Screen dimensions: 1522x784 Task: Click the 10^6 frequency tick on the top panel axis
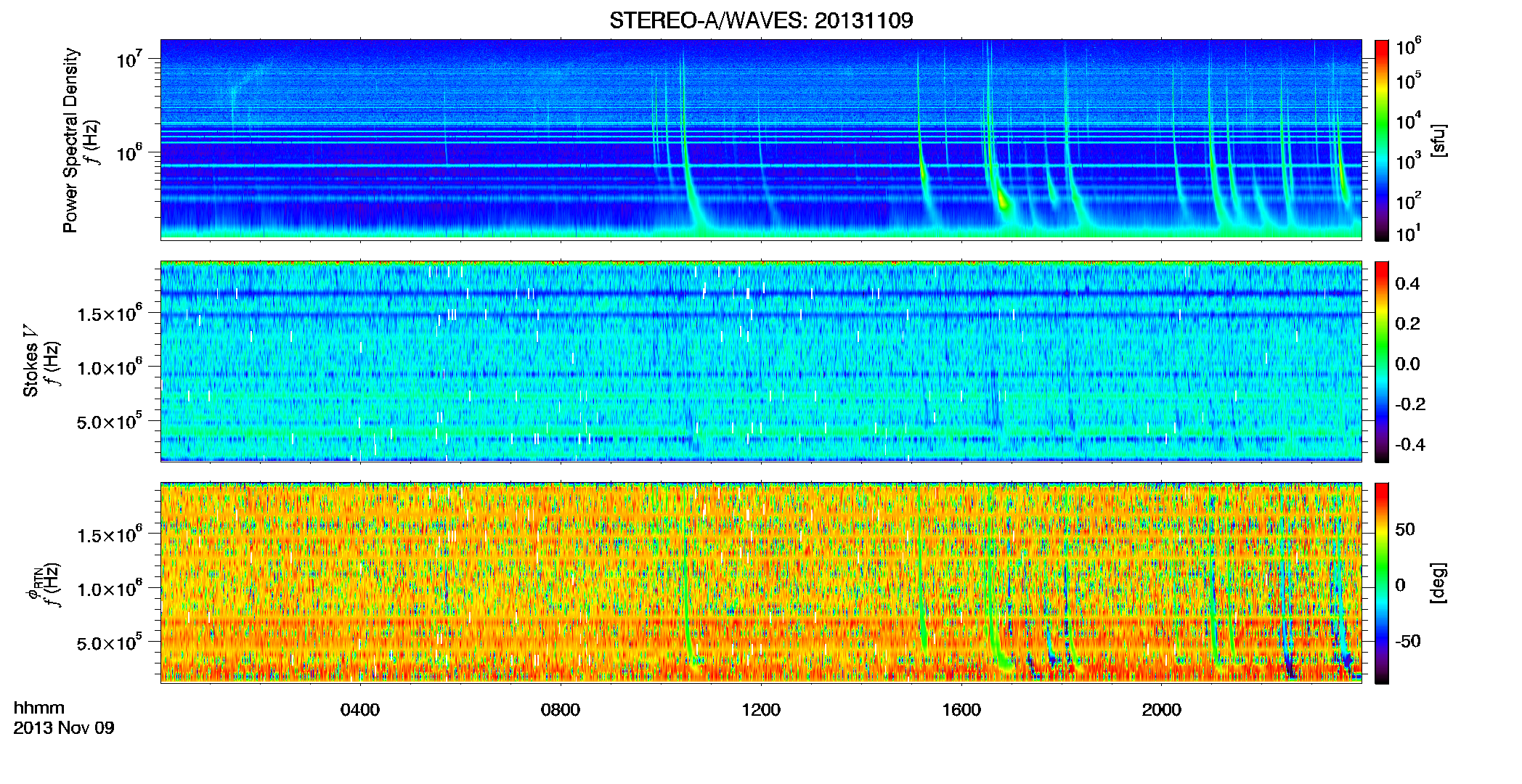coord(129,152)
